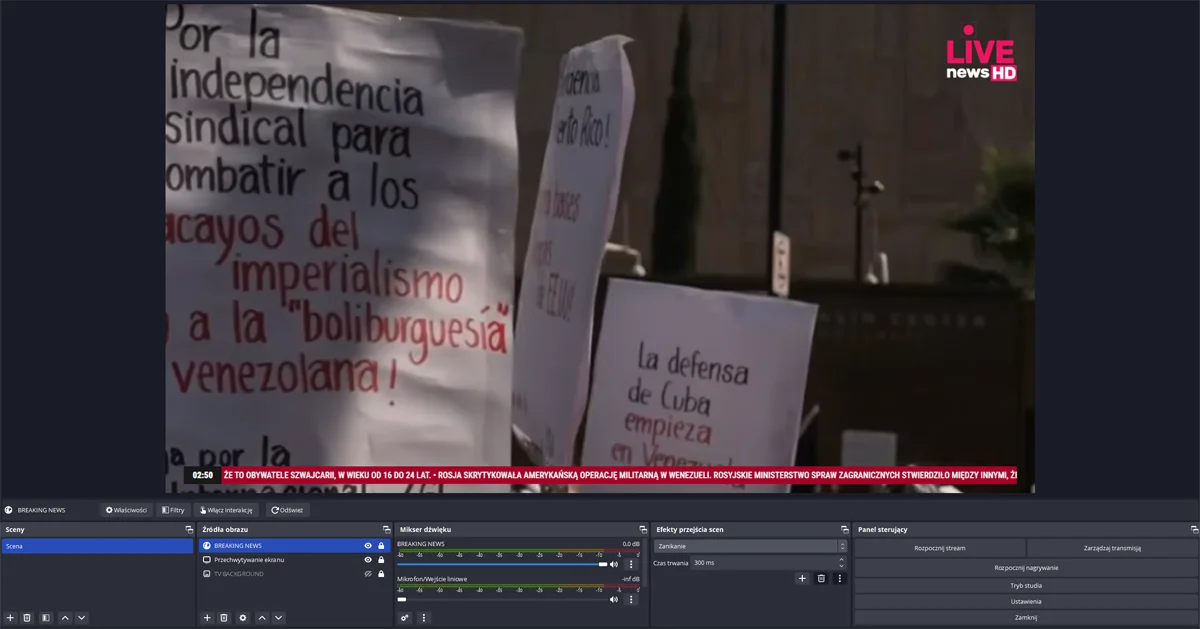Hide the BREAKING NEWS source via eye icon
Image resolution: width=1200 pixels, height=629 pixels.
368,546
